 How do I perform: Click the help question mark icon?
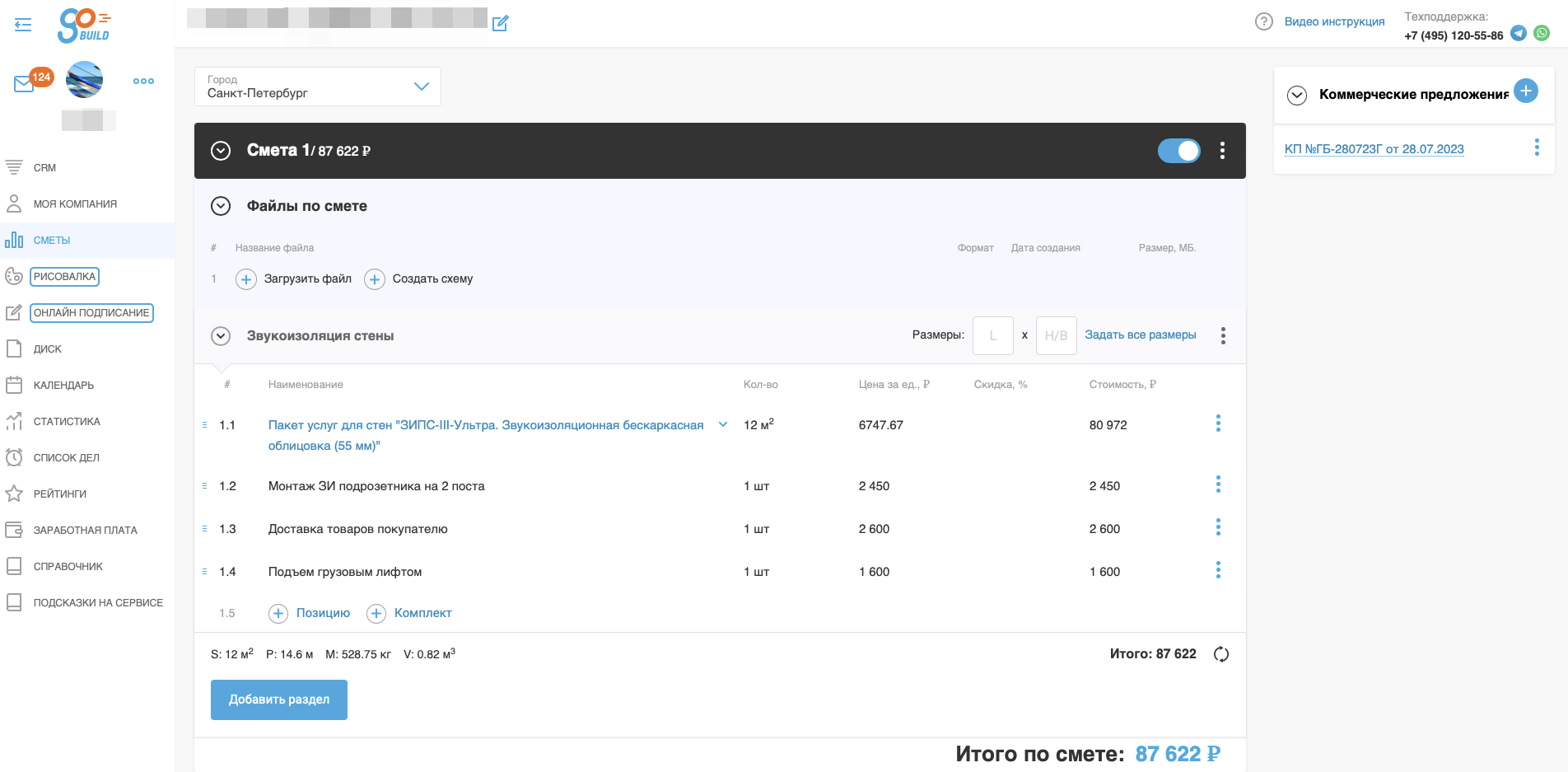tap(1264, 21)
